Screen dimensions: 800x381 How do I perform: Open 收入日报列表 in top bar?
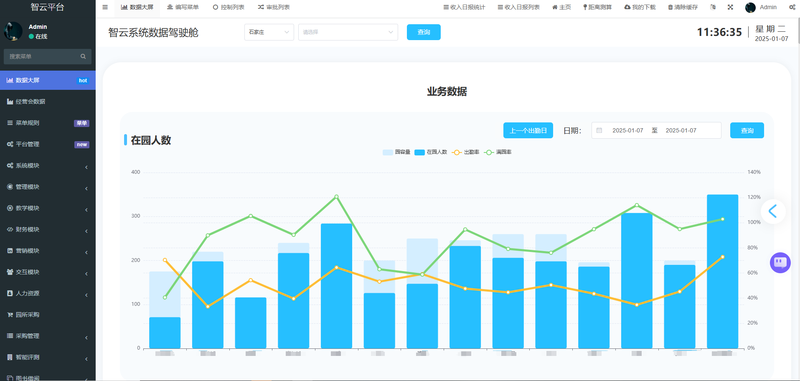pos(518,7)
